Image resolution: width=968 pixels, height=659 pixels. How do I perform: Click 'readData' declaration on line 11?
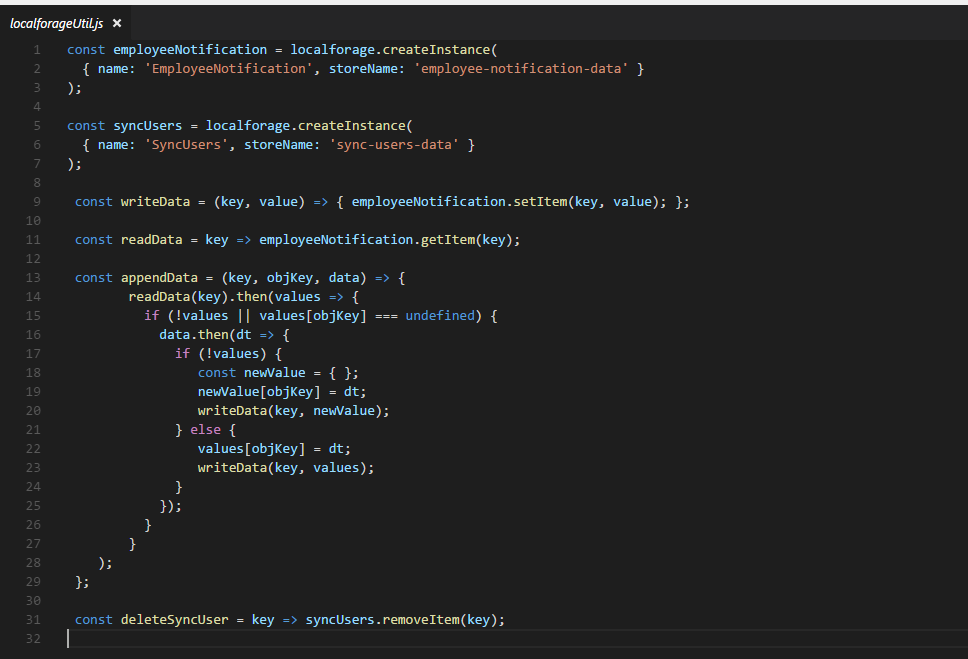click(151, 240)
